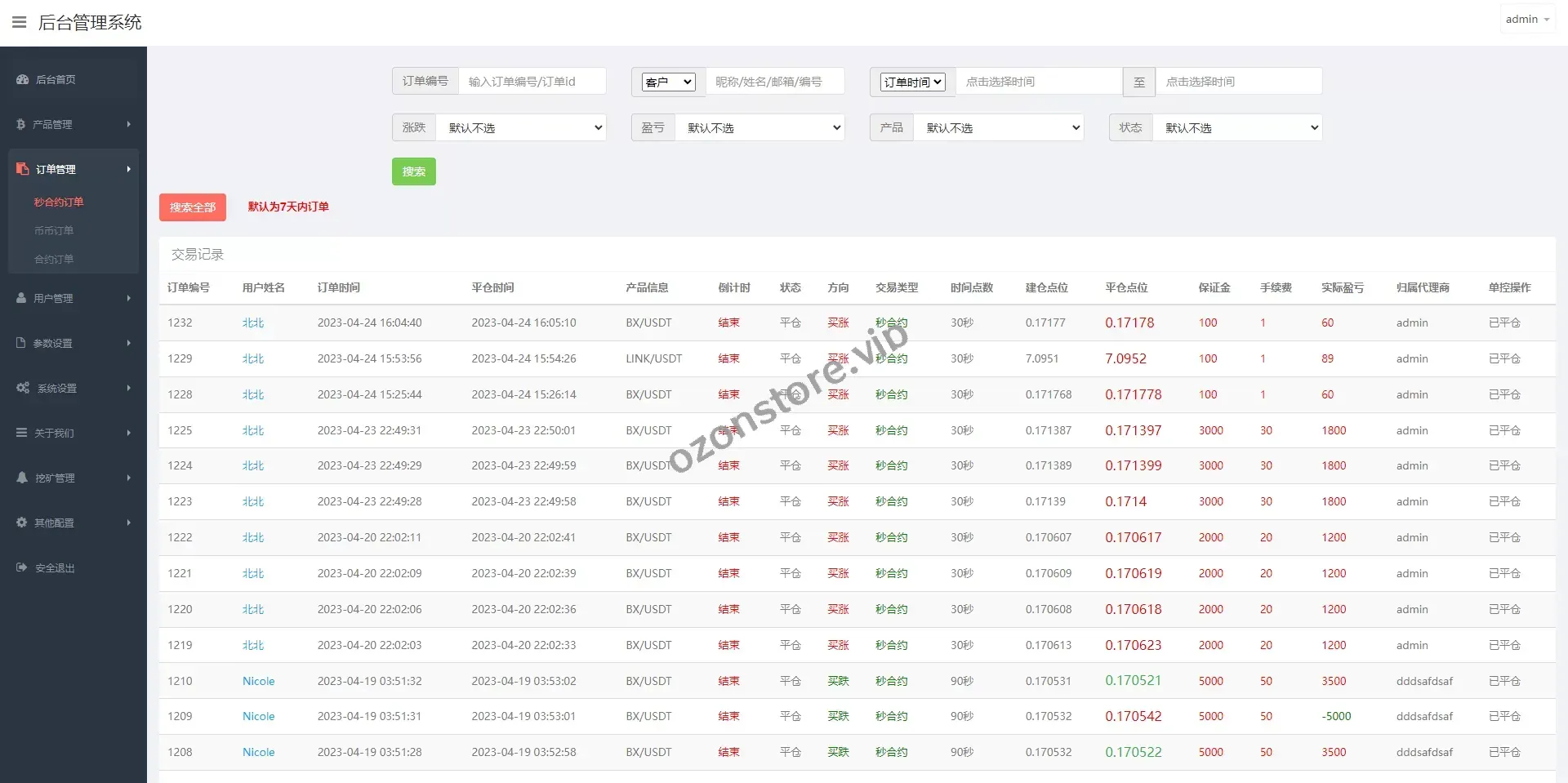1568x783 pixels.
Task: Open user Nicole link for order 1210
Action: tap(258, 681)
